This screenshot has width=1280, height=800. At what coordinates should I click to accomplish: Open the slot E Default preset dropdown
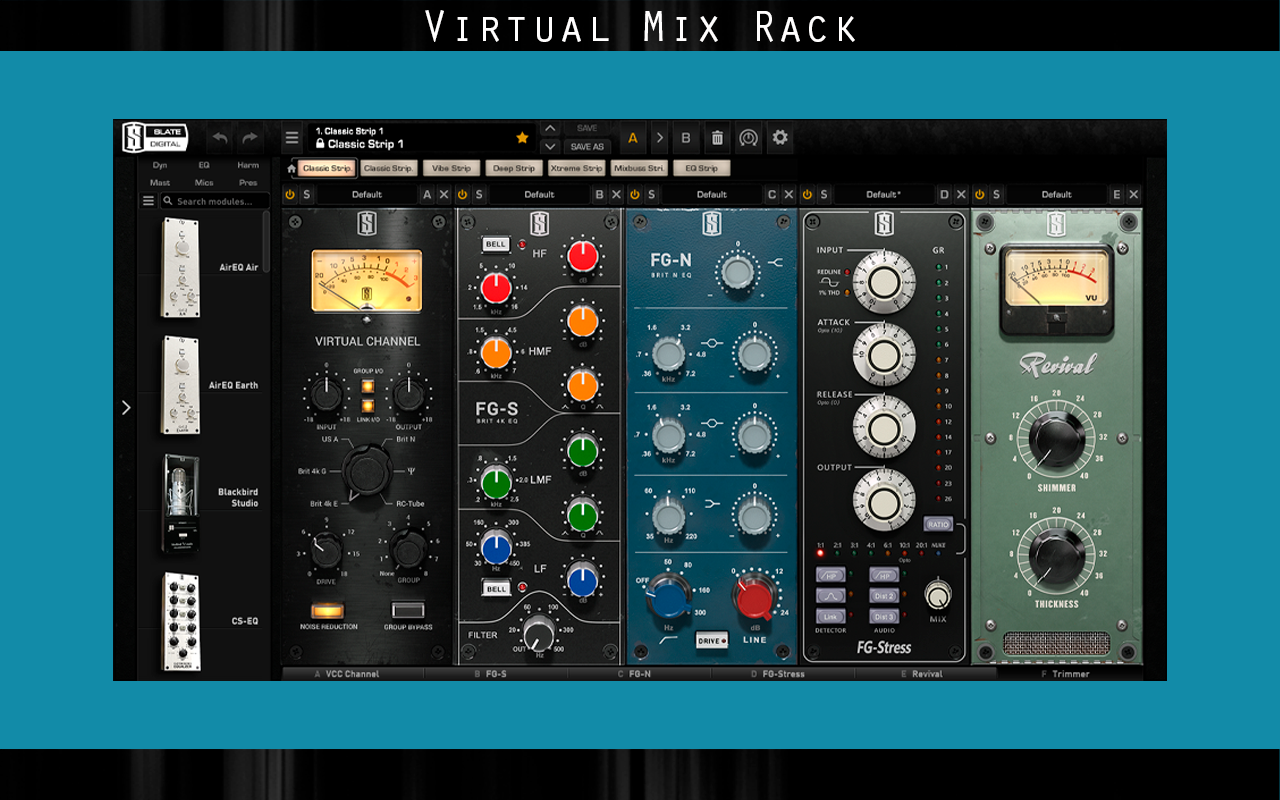1056,194
